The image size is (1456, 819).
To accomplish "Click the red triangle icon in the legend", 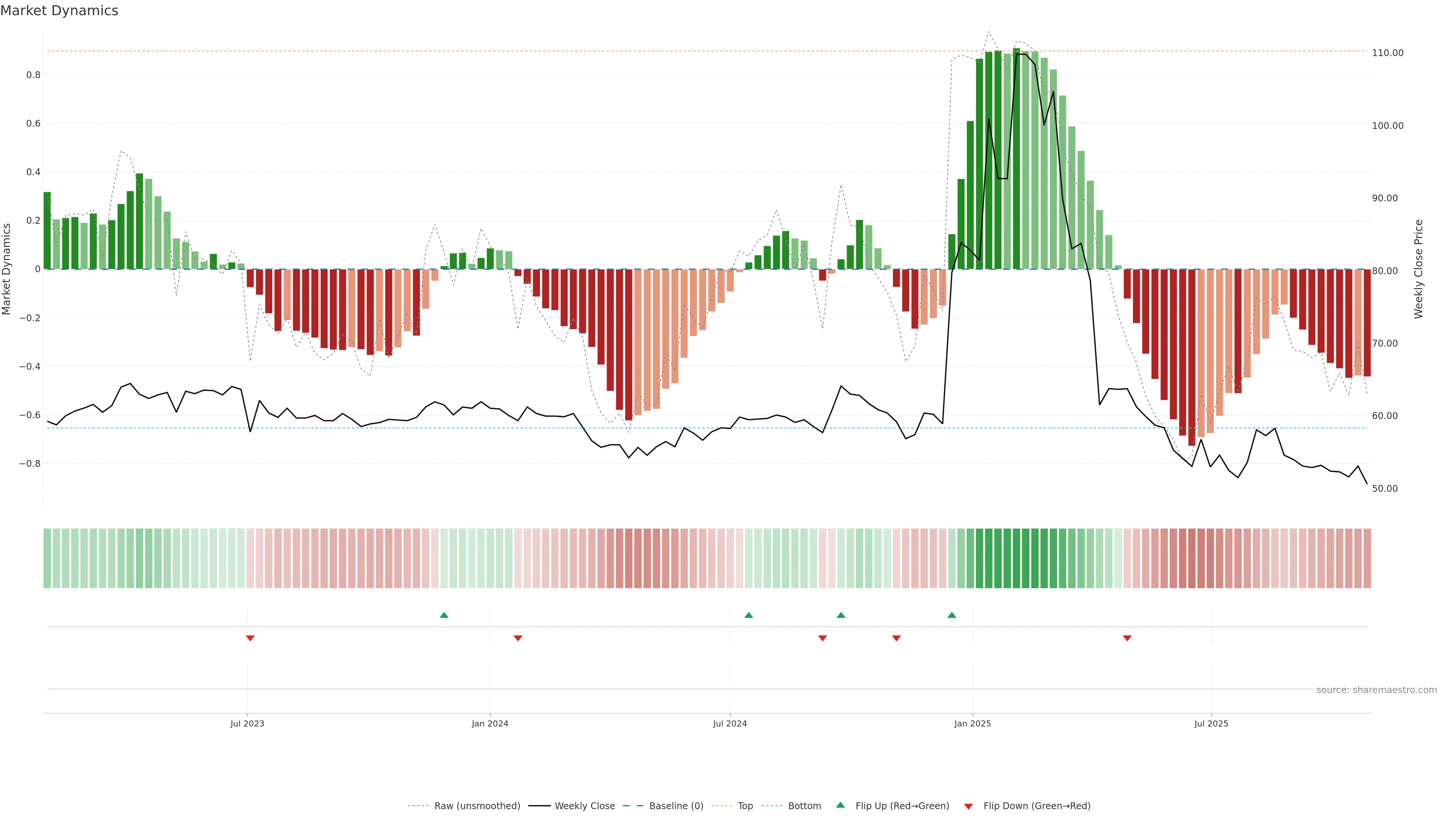I will 968,806.
